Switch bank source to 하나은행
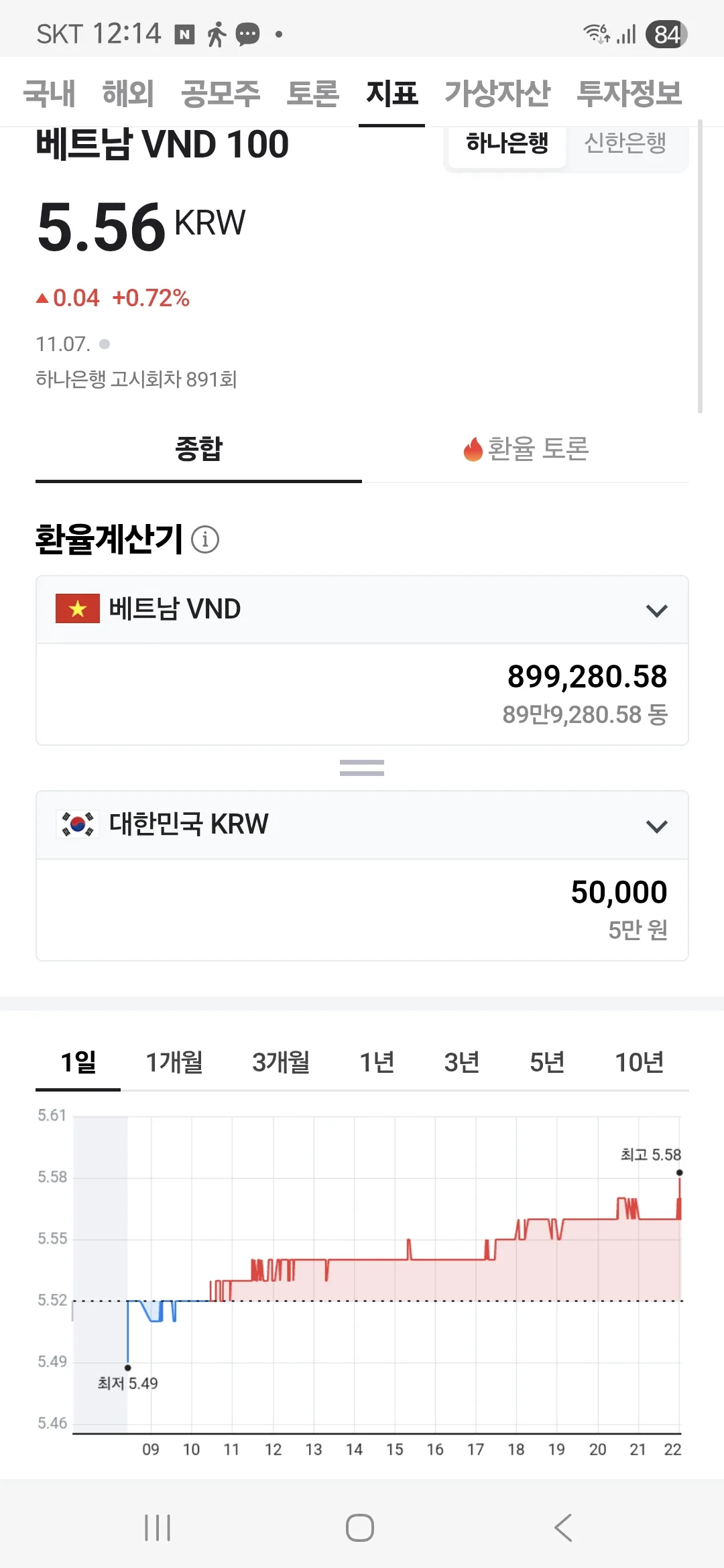This screenshot has width=724, height=1568. click(x=507, y=143)
